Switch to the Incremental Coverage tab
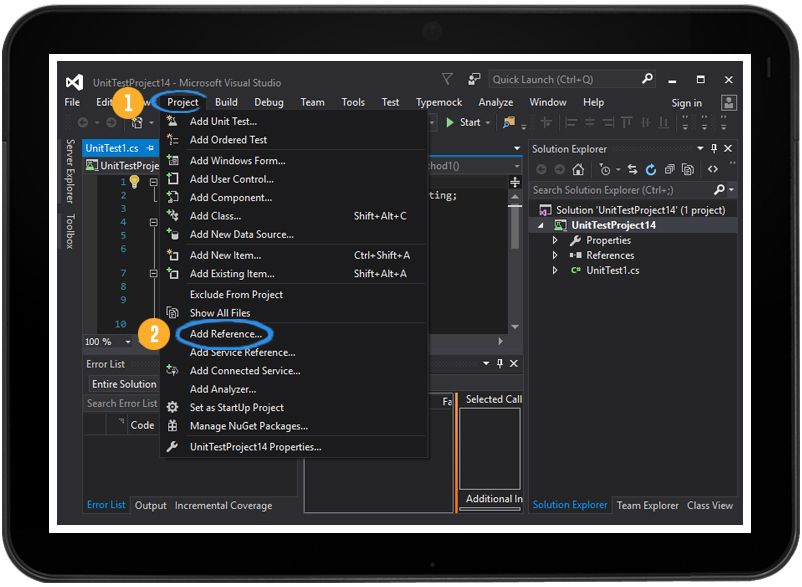Screen dimensions: 802x587 (x=224, y=505)
